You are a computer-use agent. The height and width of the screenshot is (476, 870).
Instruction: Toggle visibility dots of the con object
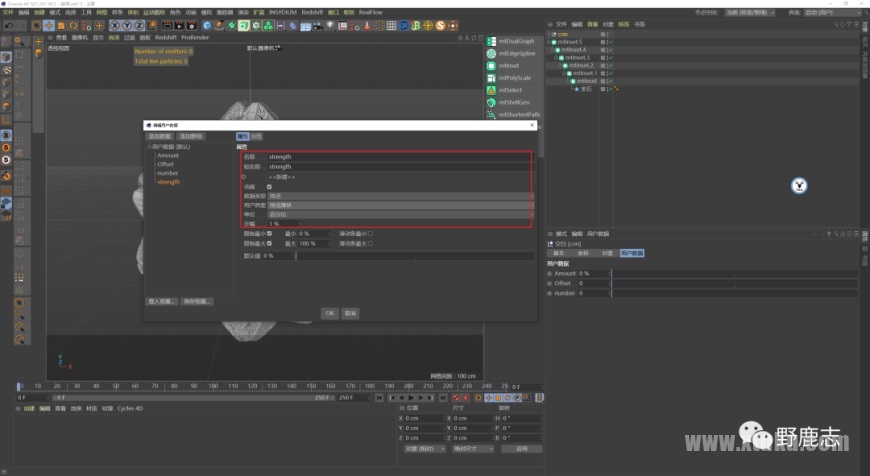point(608,34)
